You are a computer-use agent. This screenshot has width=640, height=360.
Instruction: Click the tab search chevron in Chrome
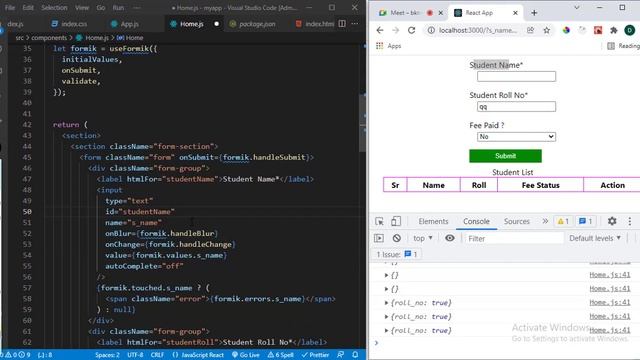[x=577, y=7]
